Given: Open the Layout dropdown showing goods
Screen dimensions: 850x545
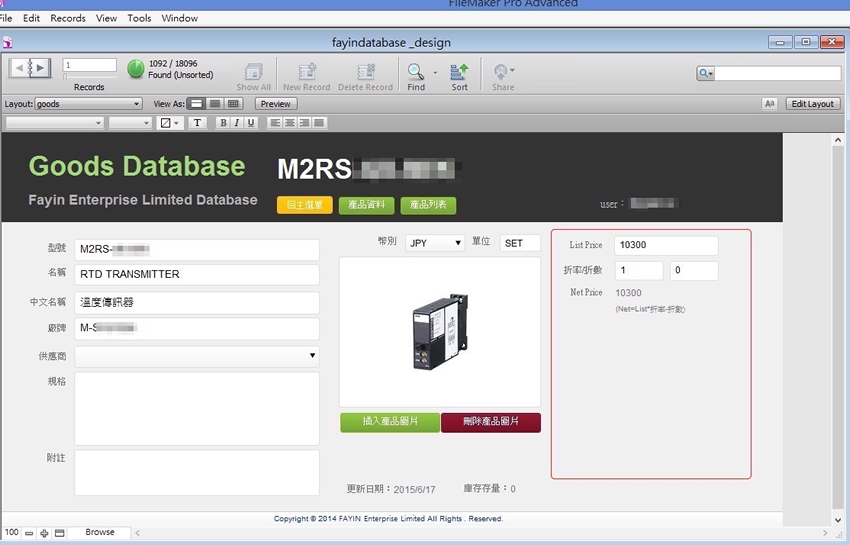Looking at the screenshot, I should click(88, 104).
